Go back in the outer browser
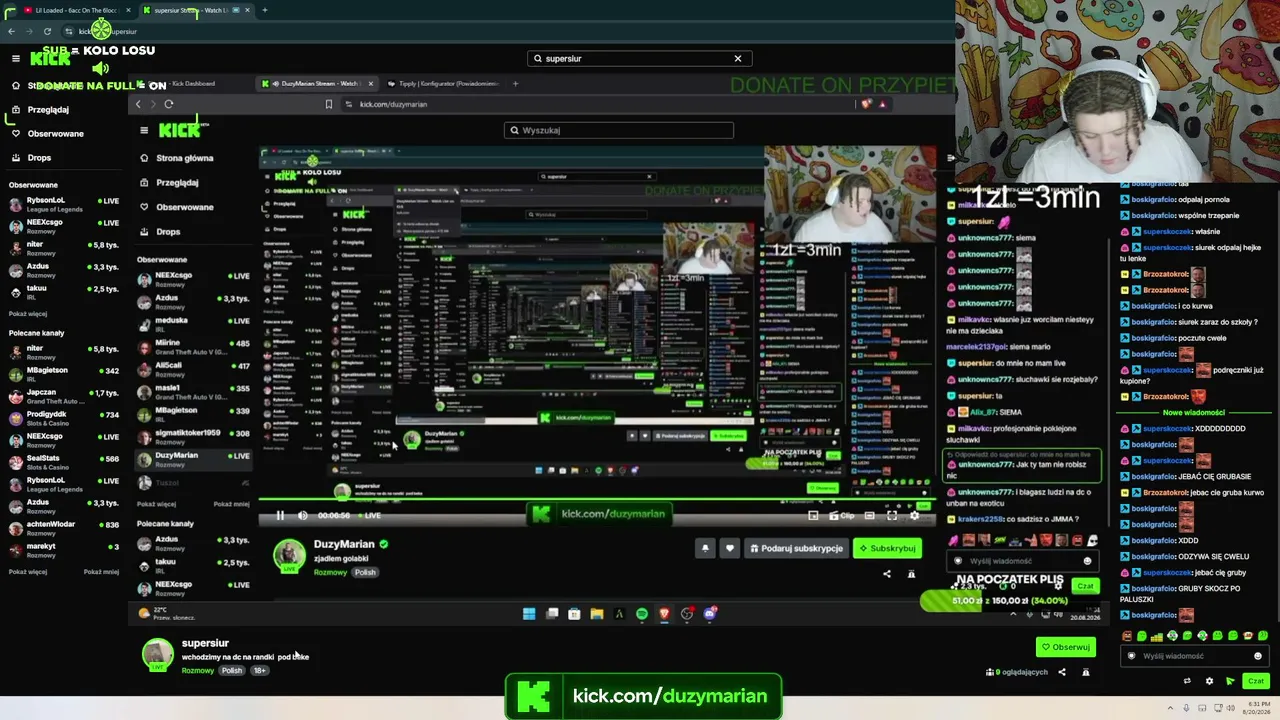This screenshot has width=1280, height=720. pos(11,31)
